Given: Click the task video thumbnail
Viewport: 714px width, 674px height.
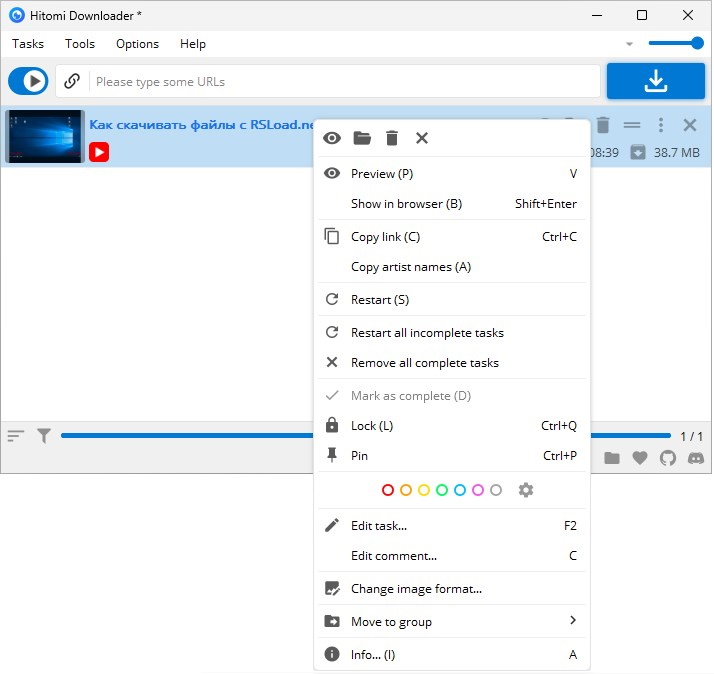Looking at the screenshot, I should click(45, 136).
